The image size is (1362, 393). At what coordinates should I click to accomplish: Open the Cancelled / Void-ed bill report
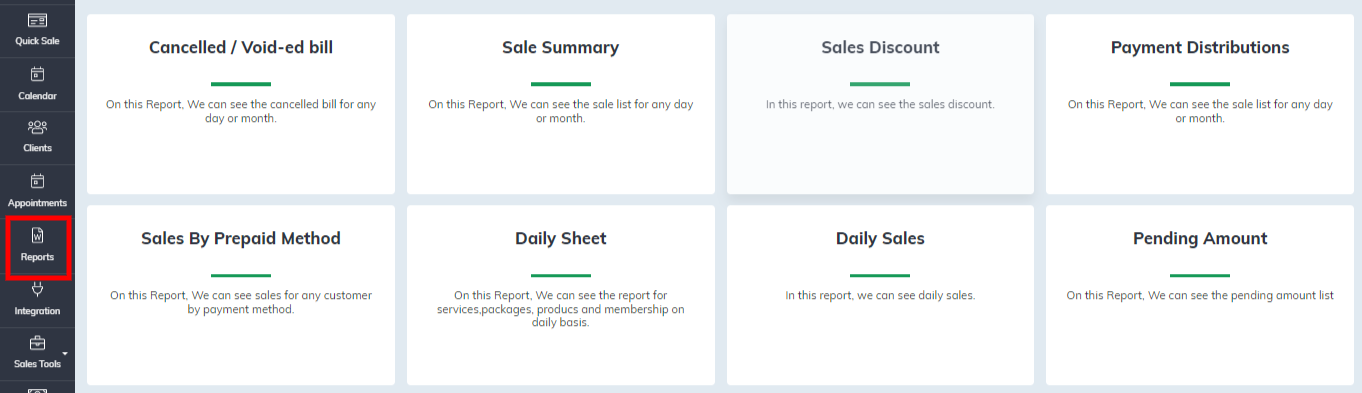241,104
